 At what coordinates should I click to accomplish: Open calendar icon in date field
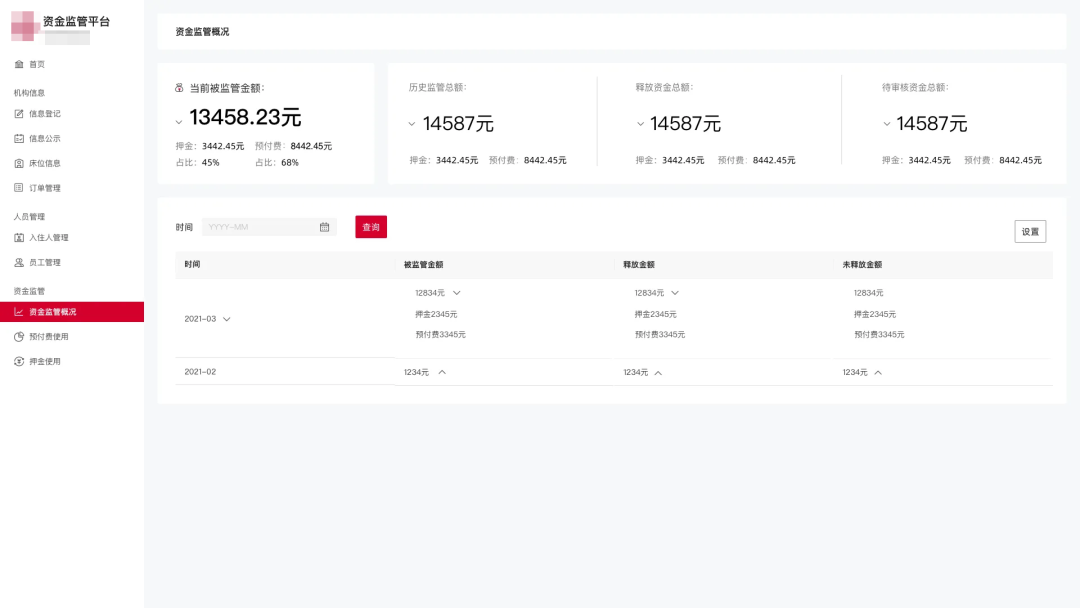click(324, 227)
